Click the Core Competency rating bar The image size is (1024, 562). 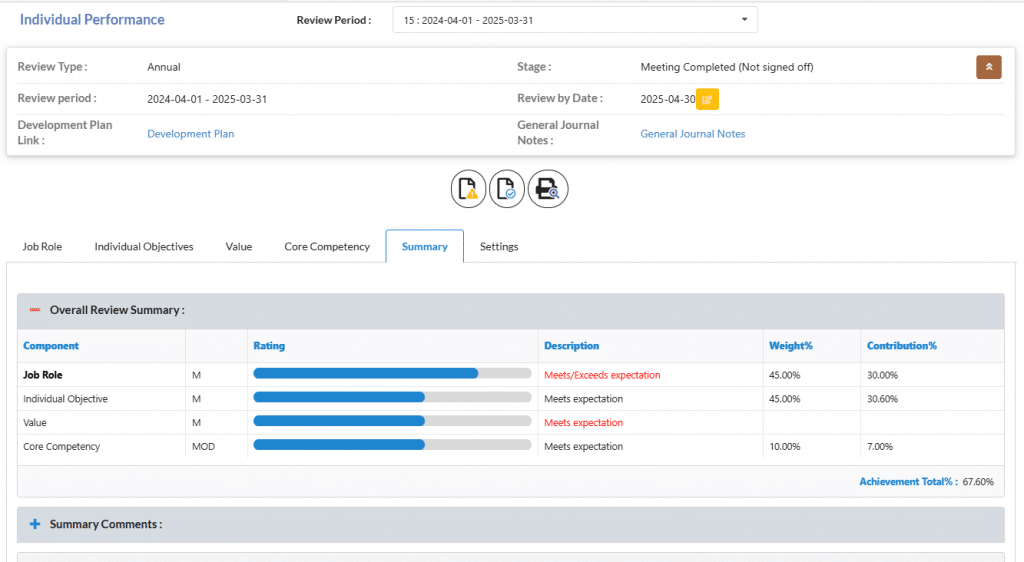(392, 446)
